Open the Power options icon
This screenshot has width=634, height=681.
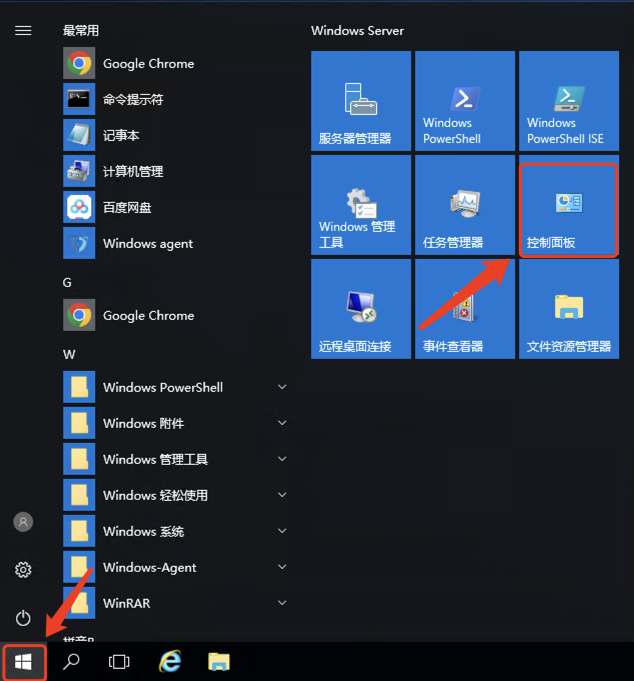[x=23, y=618]
